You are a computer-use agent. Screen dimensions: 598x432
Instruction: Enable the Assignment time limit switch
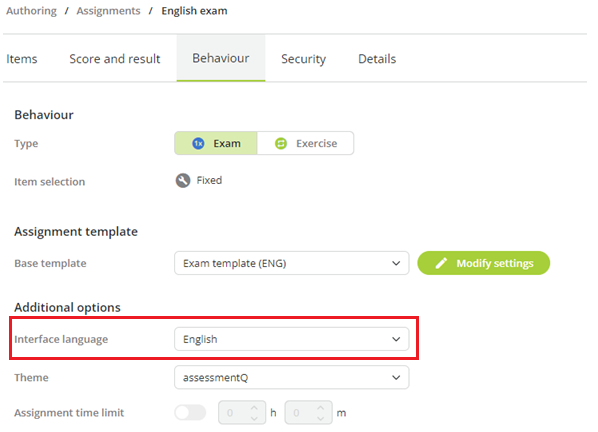pyautogui.click(x=190, y=413)
